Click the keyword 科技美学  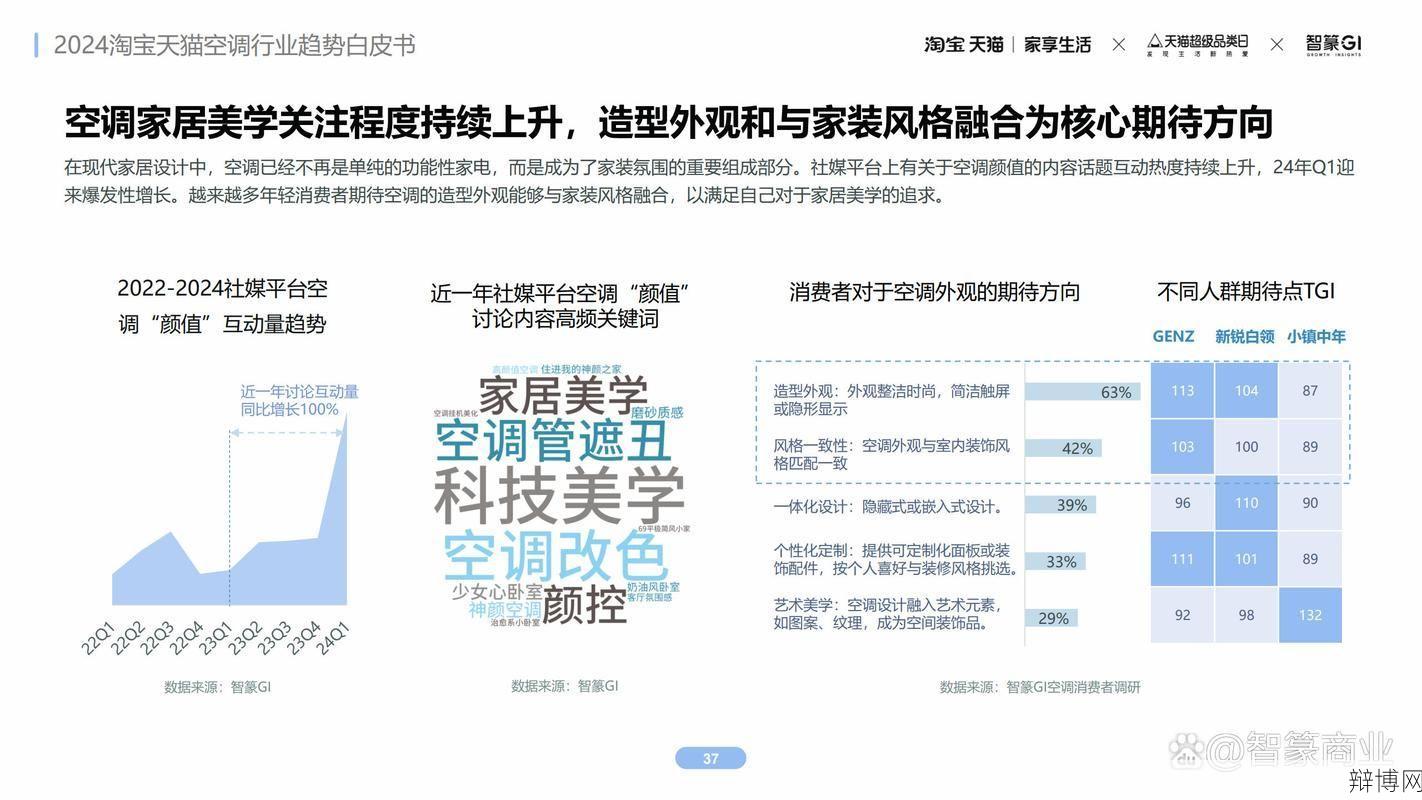[x=559, y=494]
